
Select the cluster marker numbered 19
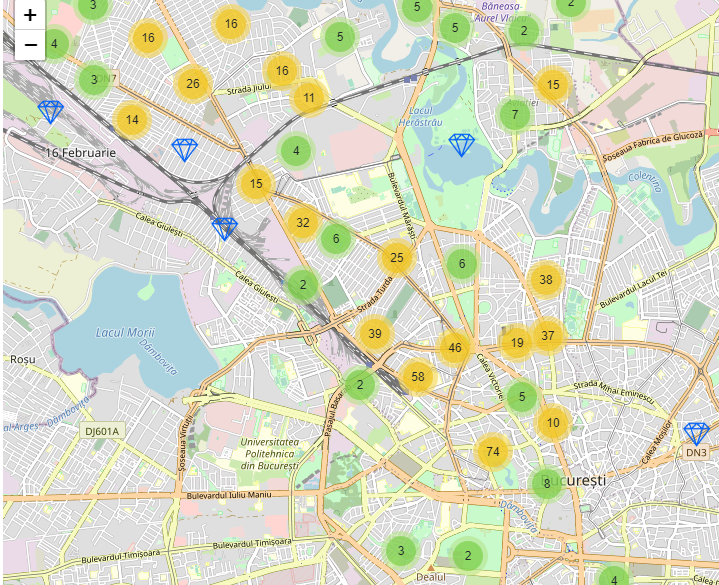click(516, 343)
